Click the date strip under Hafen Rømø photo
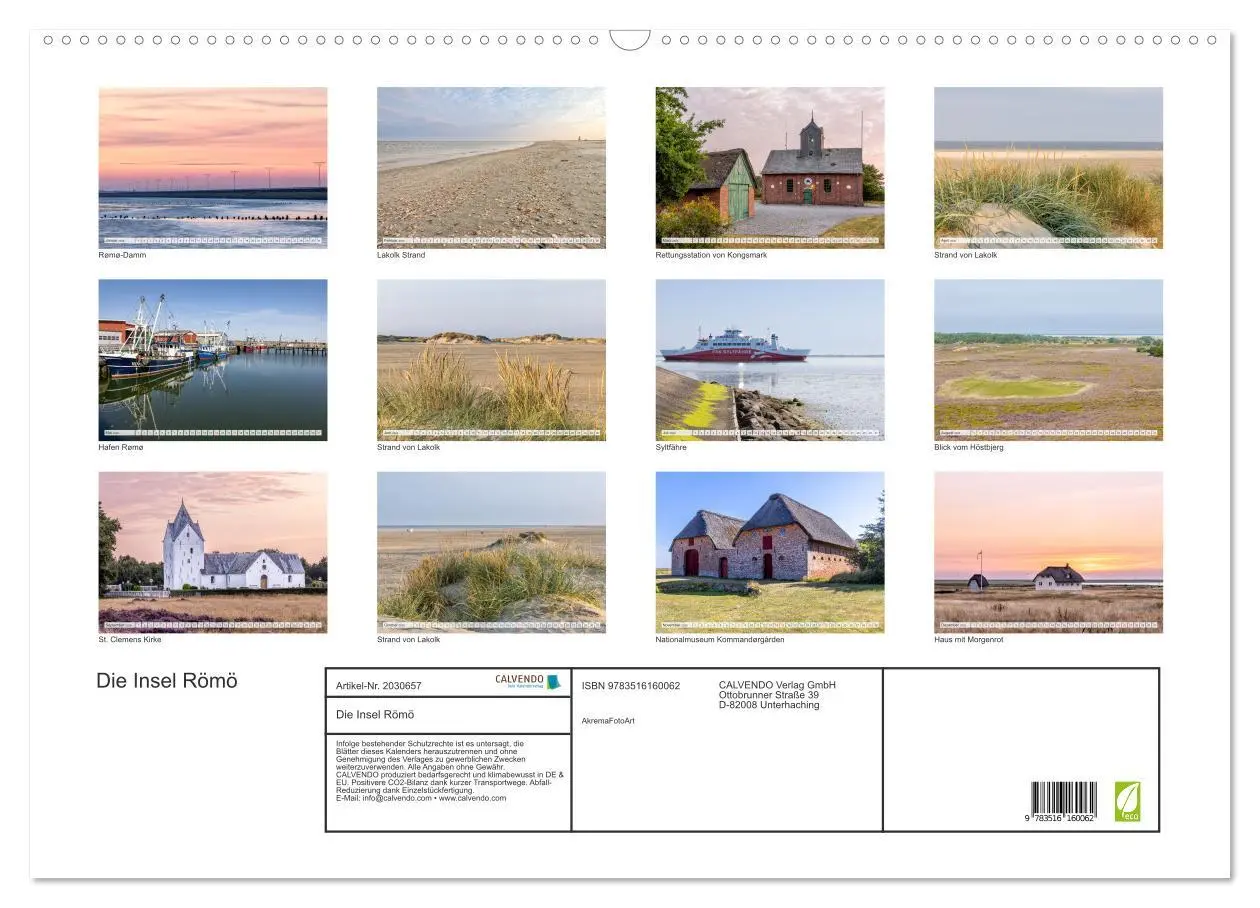 [x=212, y=430]
